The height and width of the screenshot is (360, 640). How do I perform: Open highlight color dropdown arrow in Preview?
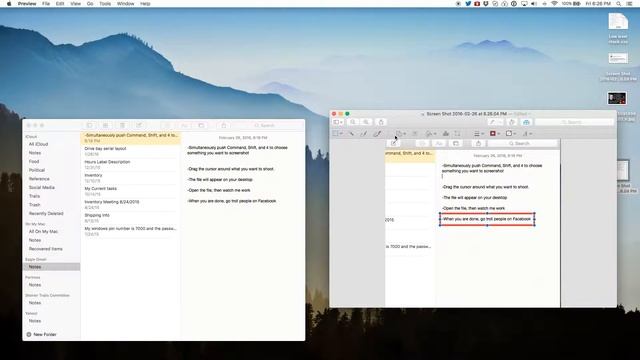point(500,122)
